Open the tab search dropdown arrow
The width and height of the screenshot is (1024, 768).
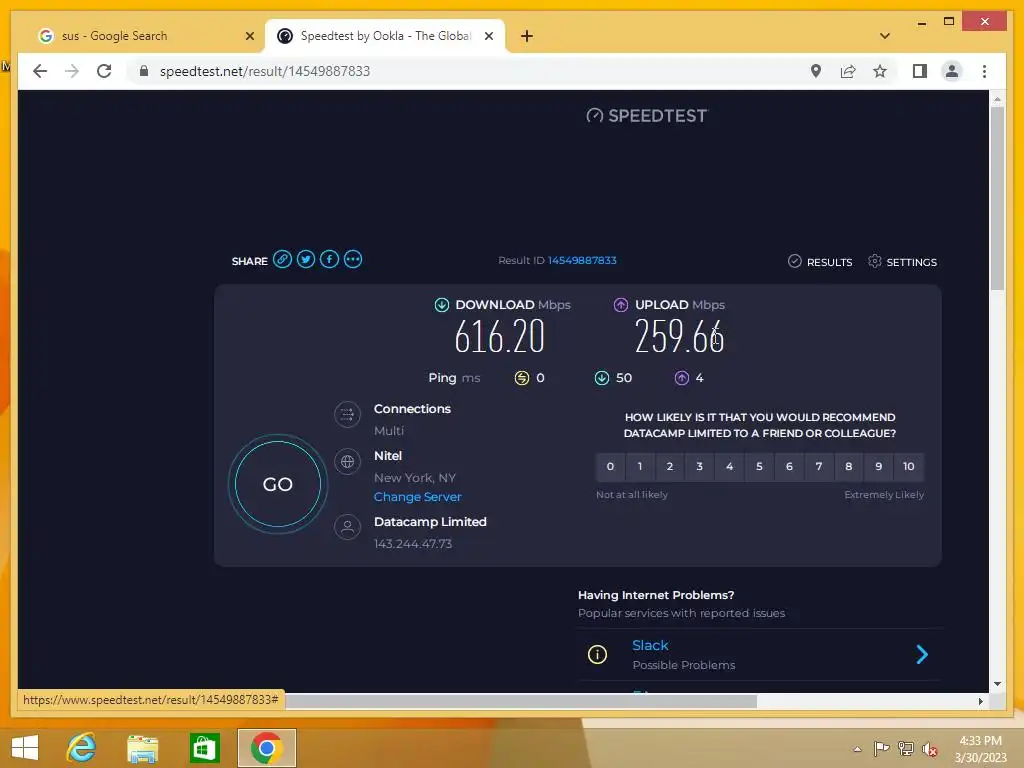885,36
